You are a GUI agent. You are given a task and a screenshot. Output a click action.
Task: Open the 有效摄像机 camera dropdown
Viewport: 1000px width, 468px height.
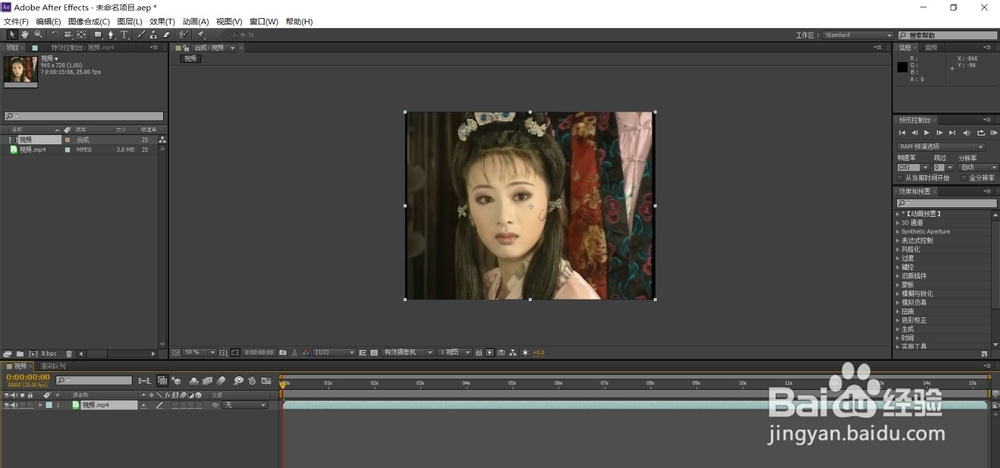point(407,353)
